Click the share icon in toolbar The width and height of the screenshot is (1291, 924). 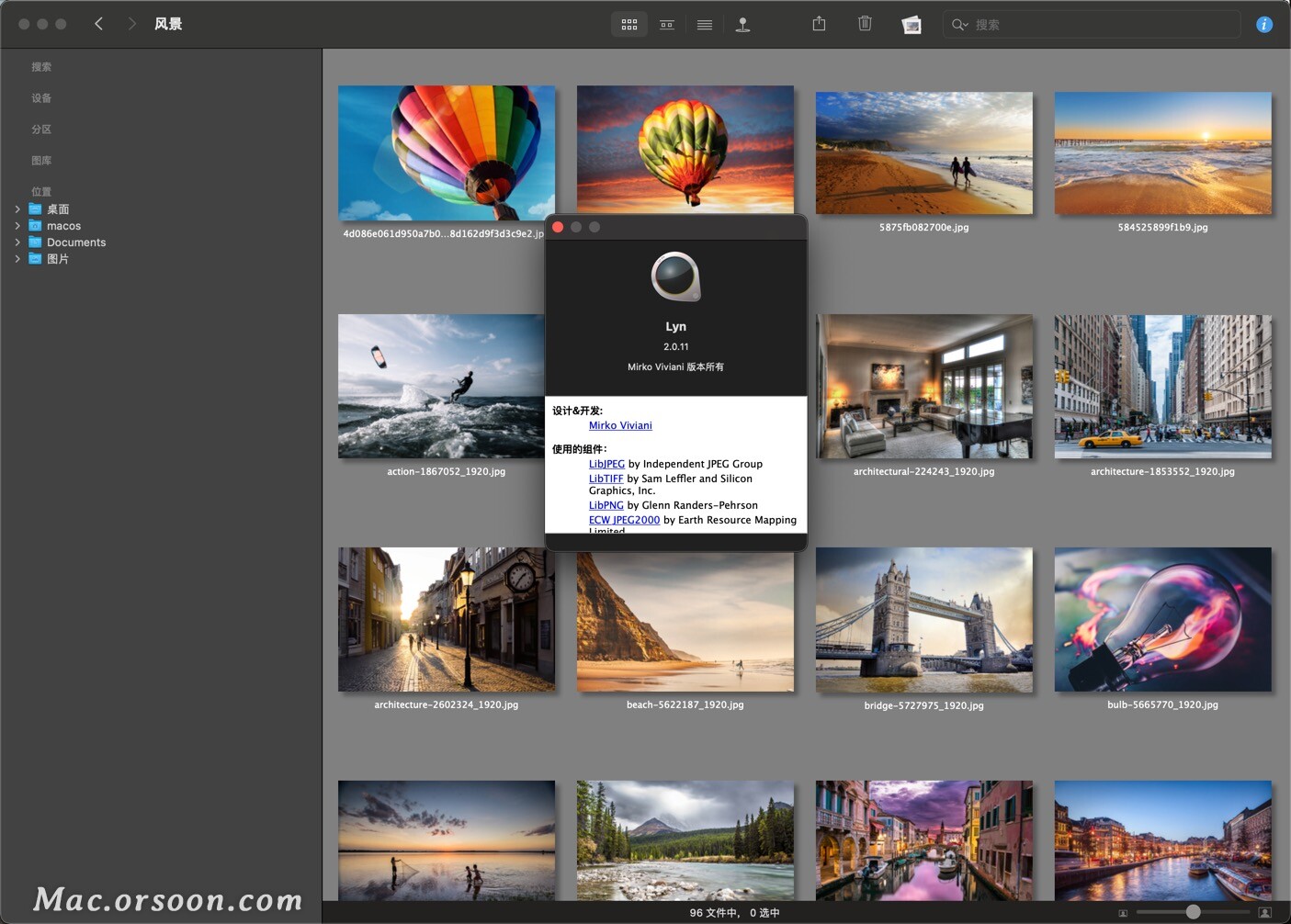click(x=819, y=24)
